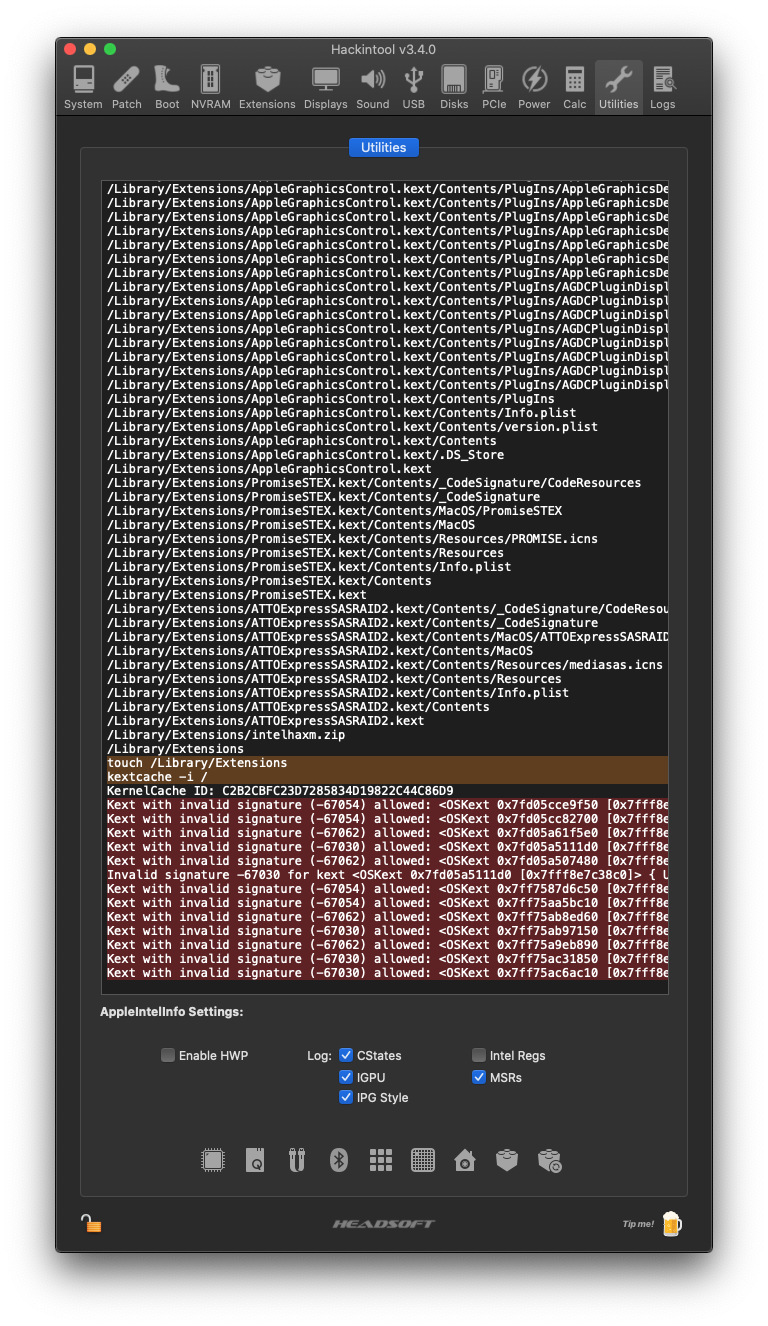Show the Extensions section
Viewport: 768px width, 1326px height.
click(267, 87)
